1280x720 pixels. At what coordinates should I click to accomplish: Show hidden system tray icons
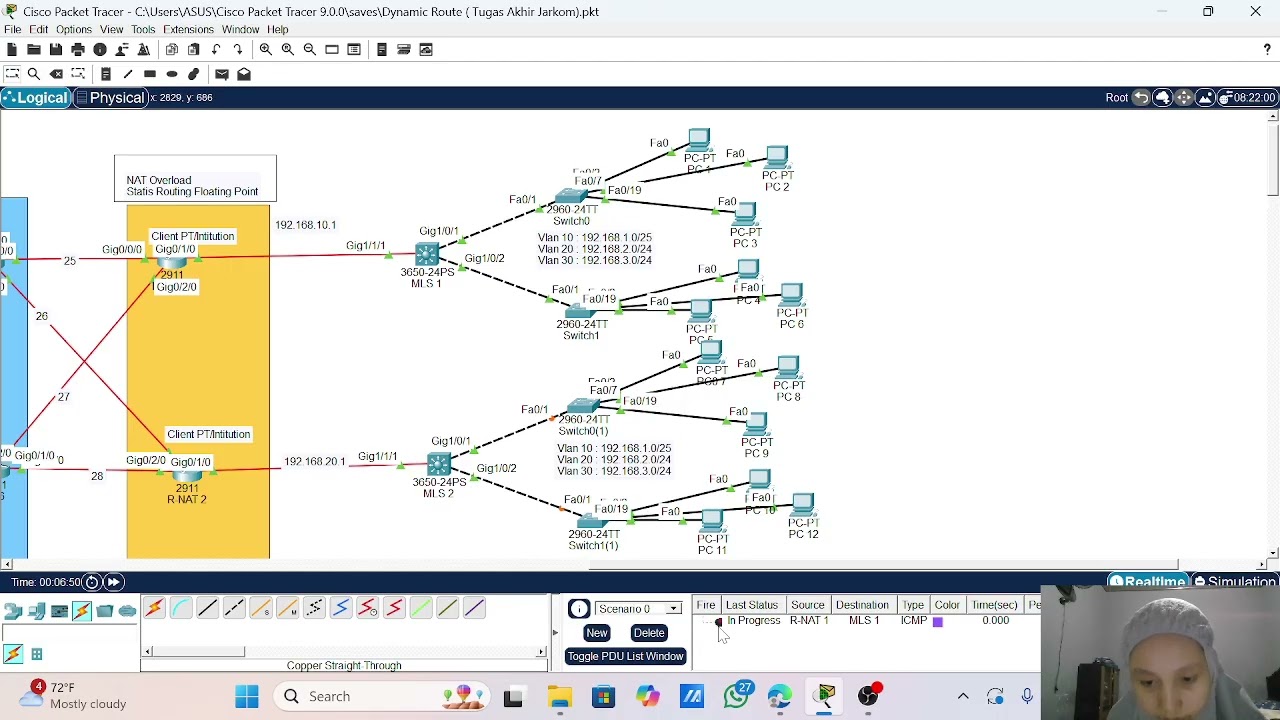tap(963, 696)
